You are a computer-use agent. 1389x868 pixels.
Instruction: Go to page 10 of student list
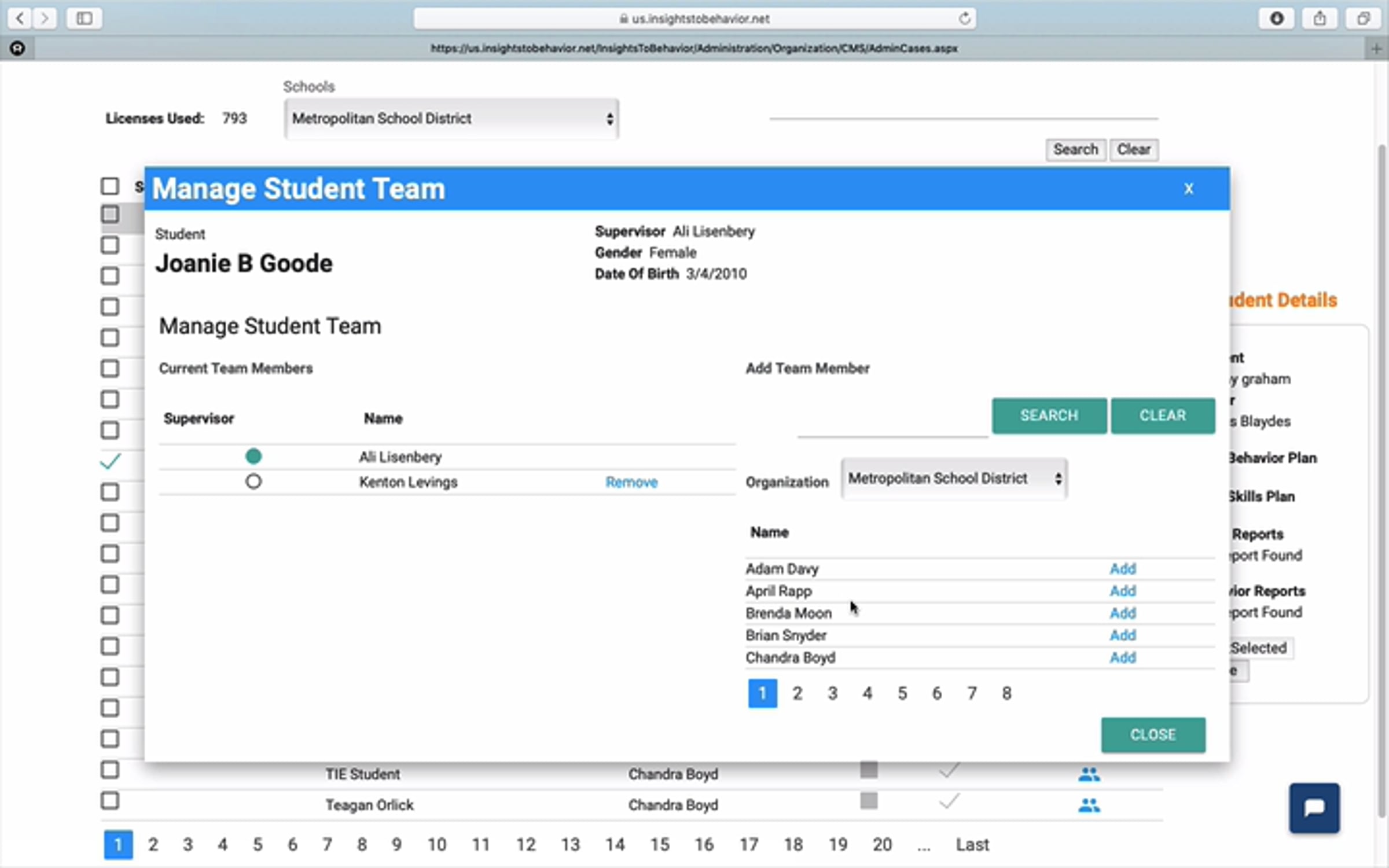[436, 845]
